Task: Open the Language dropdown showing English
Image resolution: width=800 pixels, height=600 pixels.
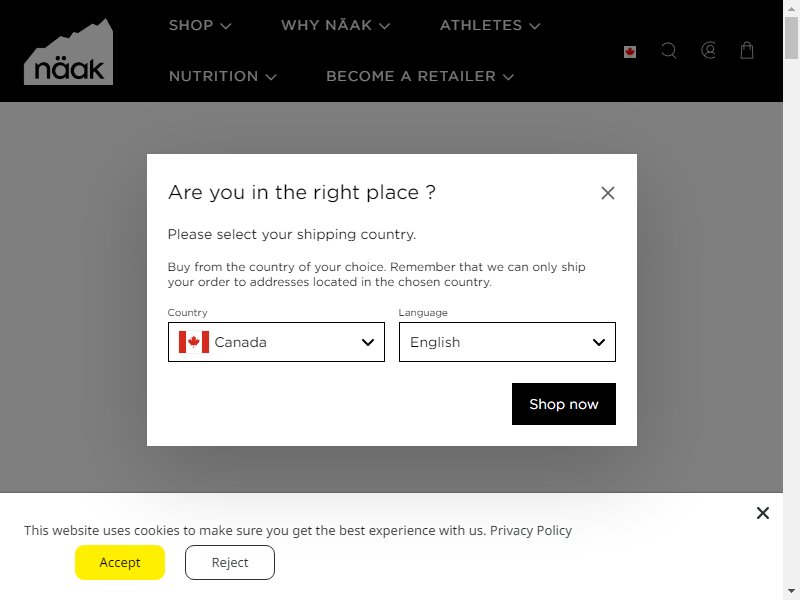Action: coord(507,342)
